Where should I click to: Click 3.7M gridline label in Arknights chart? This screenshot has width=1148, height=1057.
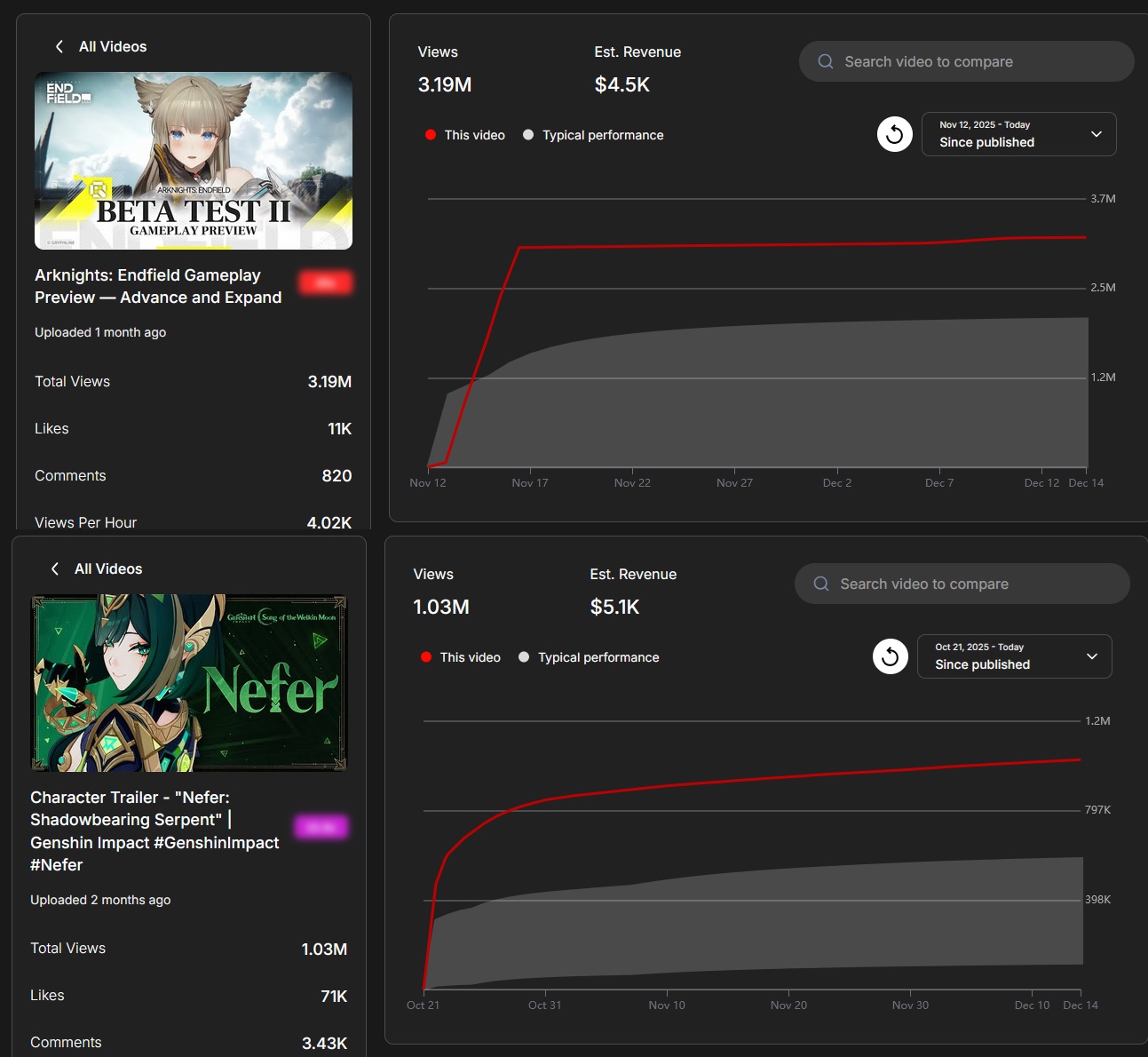point(1103,198)
